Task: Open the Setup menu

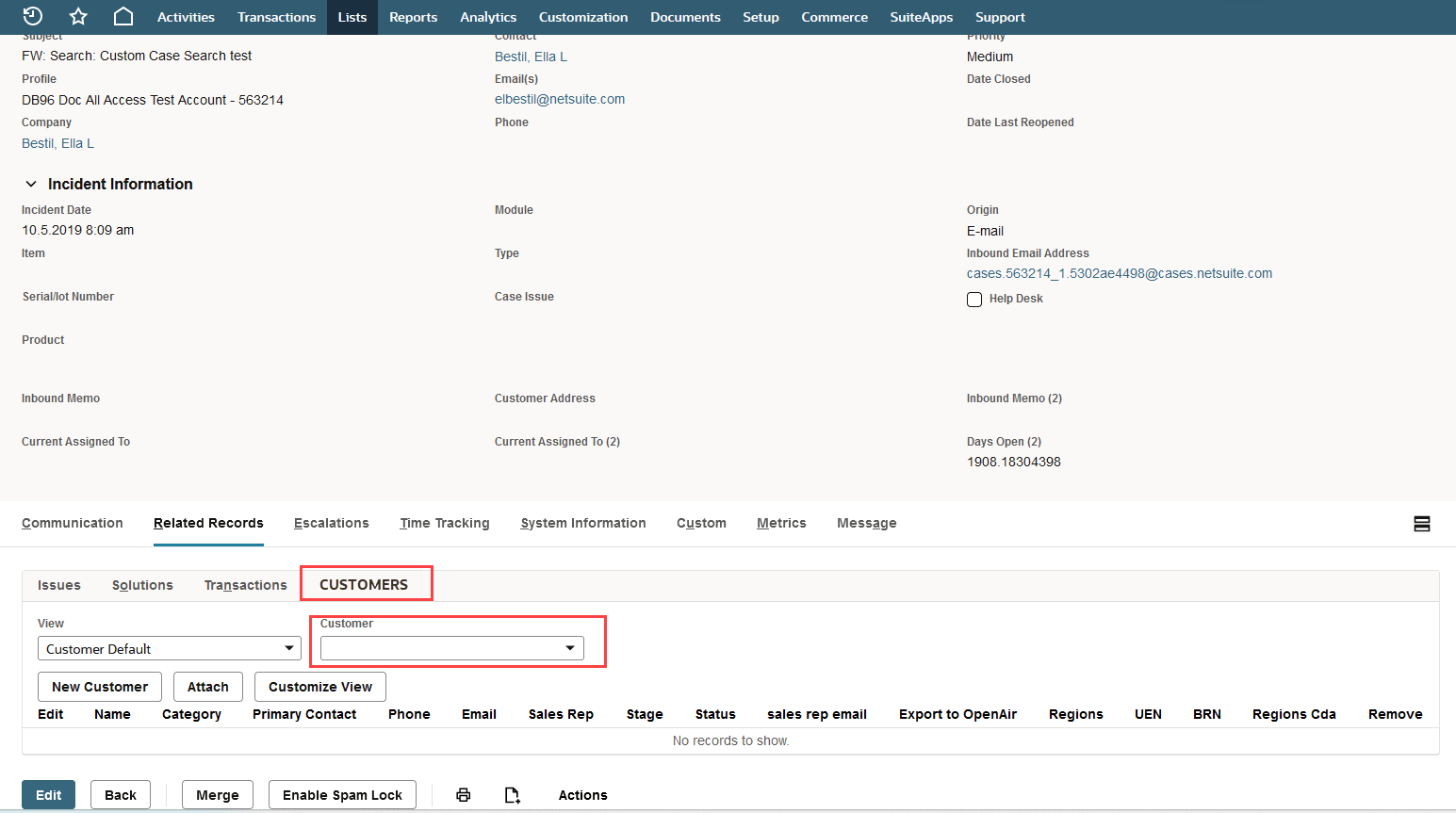Action: (761, 17)
